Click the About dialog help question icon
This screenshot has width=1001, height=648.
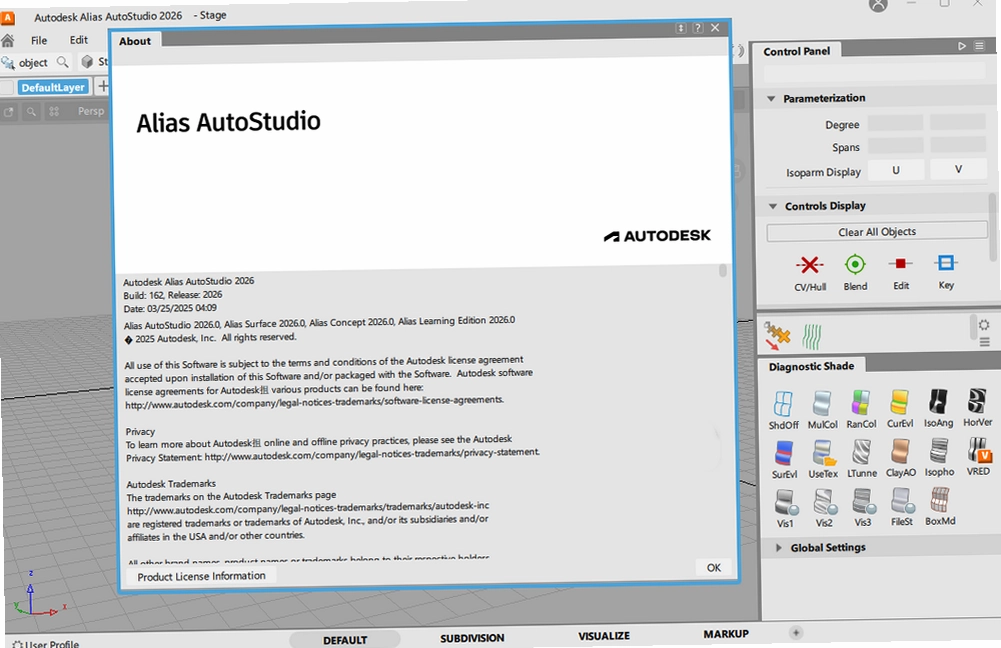pos(698,28)
